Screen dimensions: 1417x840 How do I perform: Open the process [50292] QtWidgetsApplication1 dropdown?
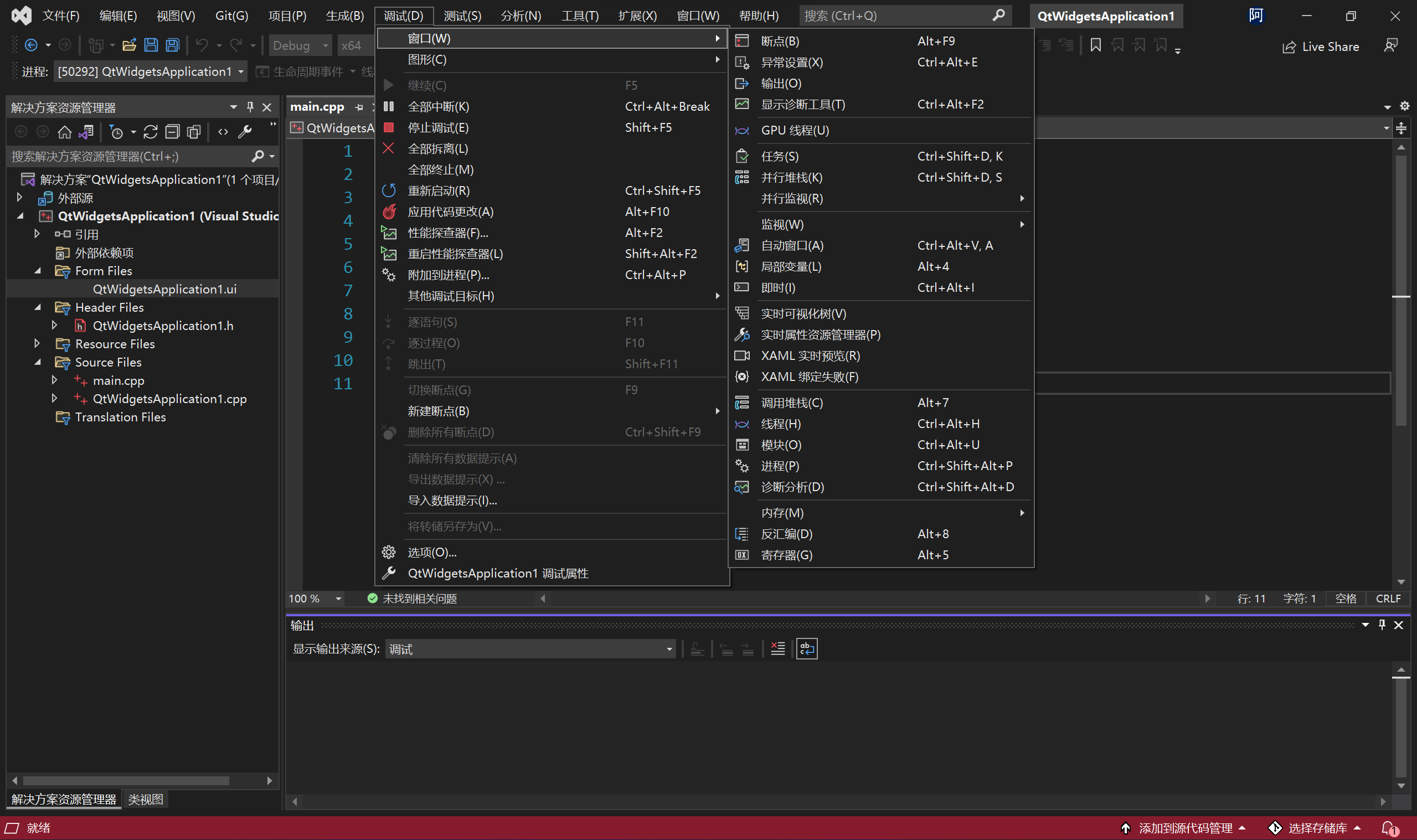click(x=150, y=71)
